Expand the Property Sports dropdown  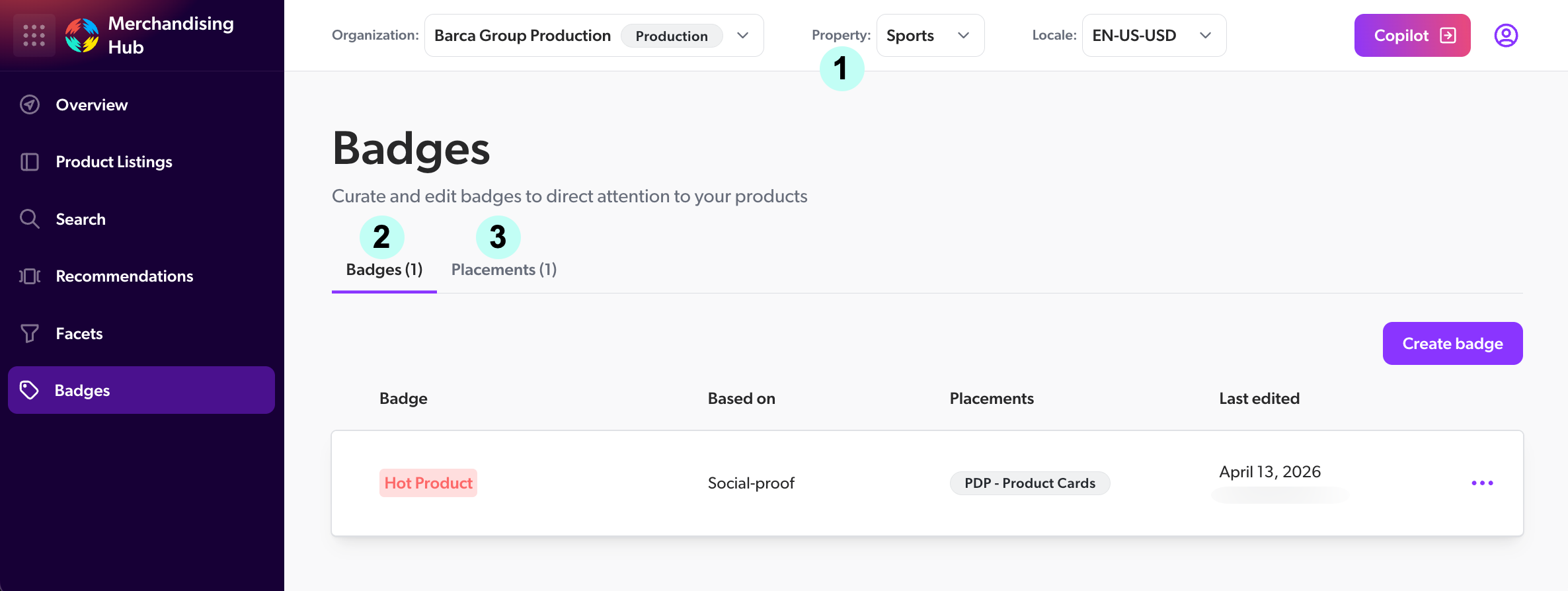(930, 36)
